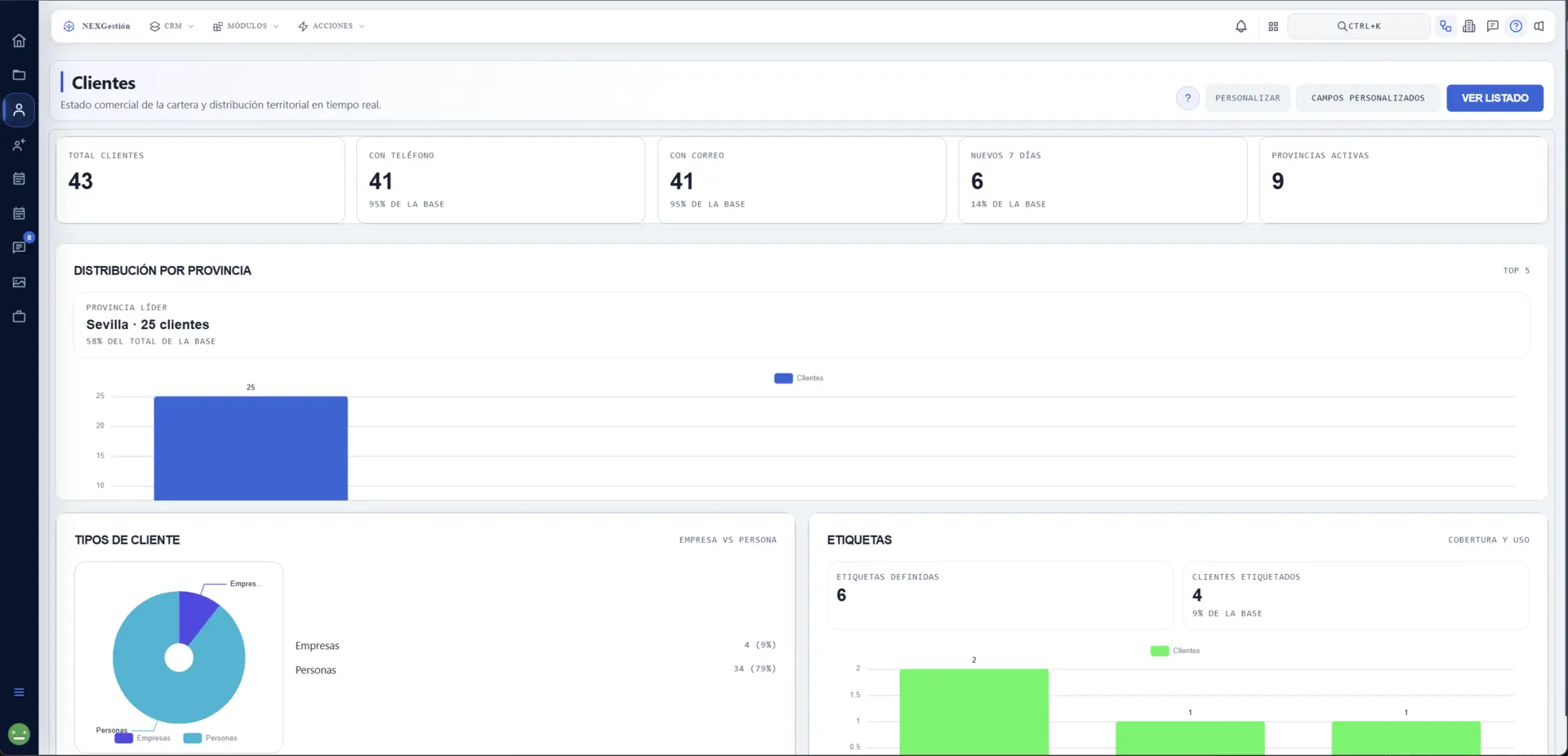Click the Ctrl+K search field

1359,26
